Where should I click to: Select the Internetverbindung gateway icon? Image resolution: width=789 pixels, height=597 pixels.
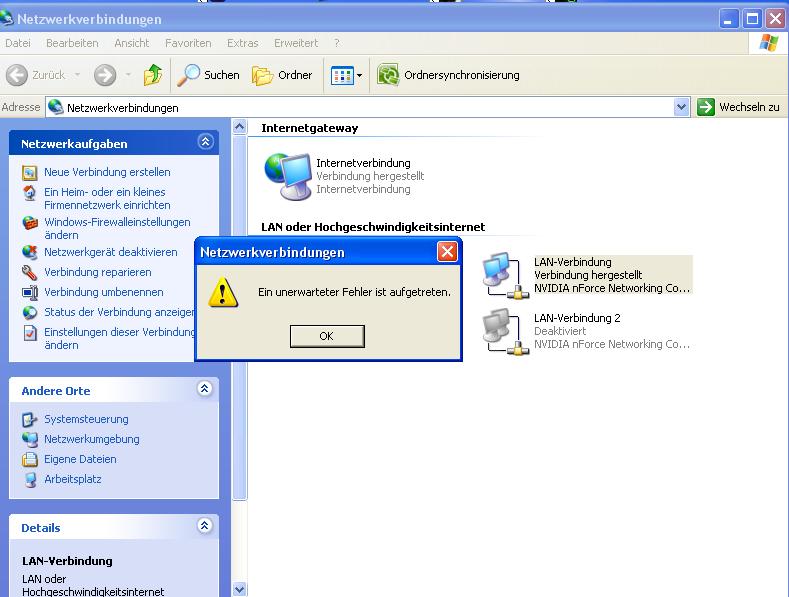click(288, 177)
